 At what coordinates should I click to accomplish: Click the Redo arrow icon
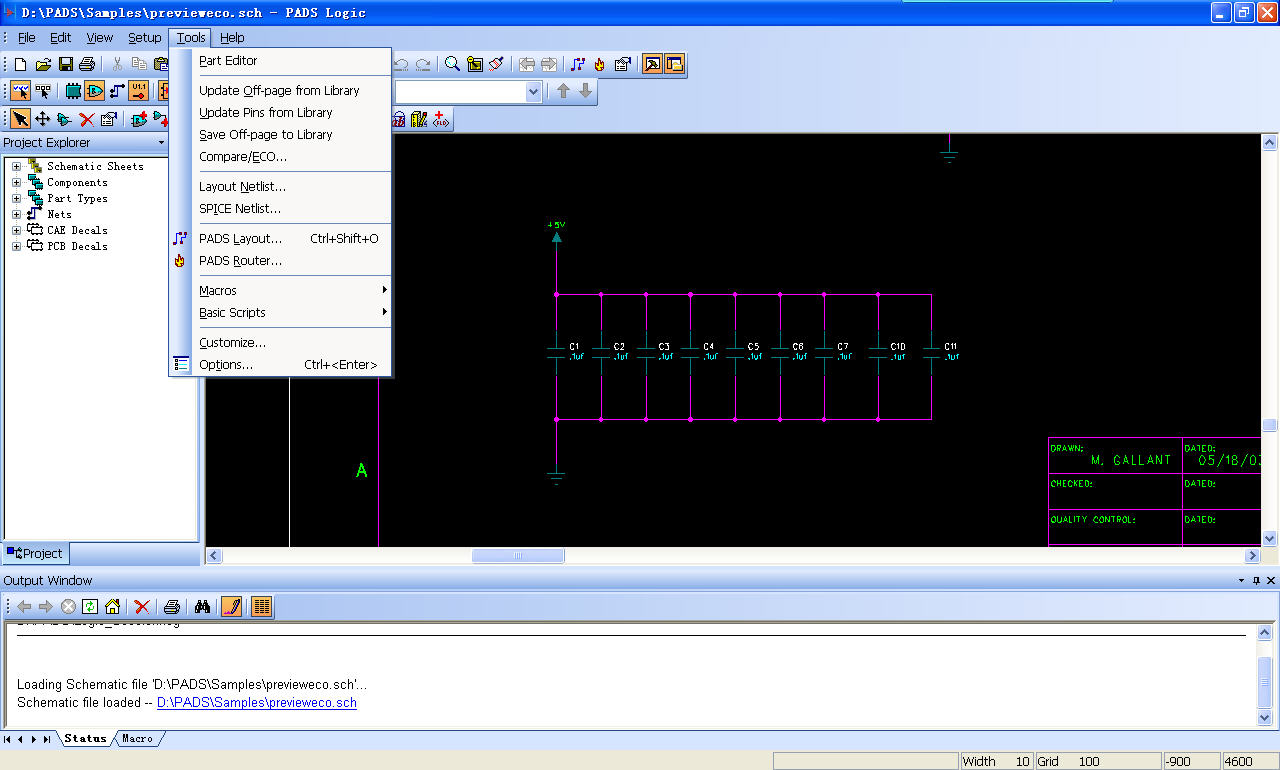(x=423, y=64)
